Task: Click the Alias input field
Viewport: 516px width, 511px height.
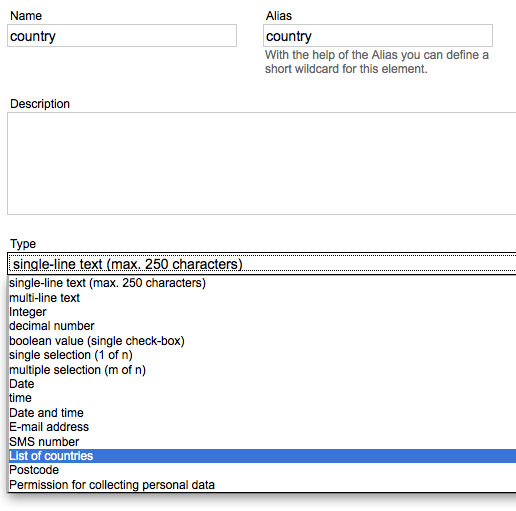Action: [378, 36]
